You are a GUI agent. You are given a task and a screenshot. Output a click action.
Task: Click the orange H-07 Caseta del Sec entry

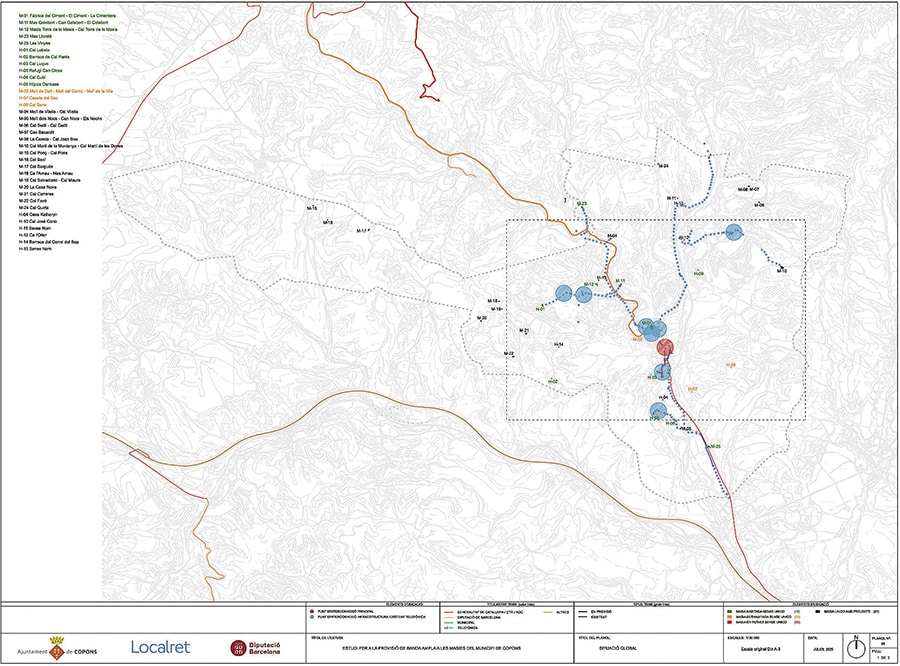40,98
